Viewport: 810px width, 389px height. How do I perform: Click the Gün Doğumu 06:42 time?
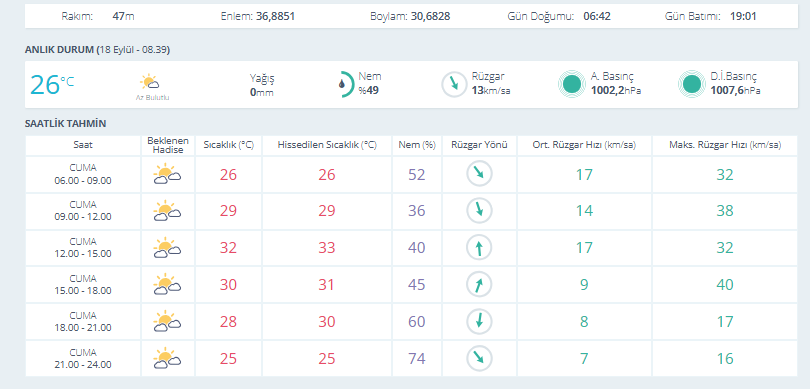click(597, 16)
